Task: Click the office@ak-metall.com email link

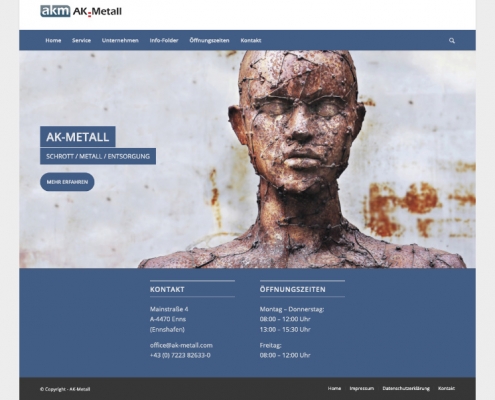Action: tap(181, 345)
